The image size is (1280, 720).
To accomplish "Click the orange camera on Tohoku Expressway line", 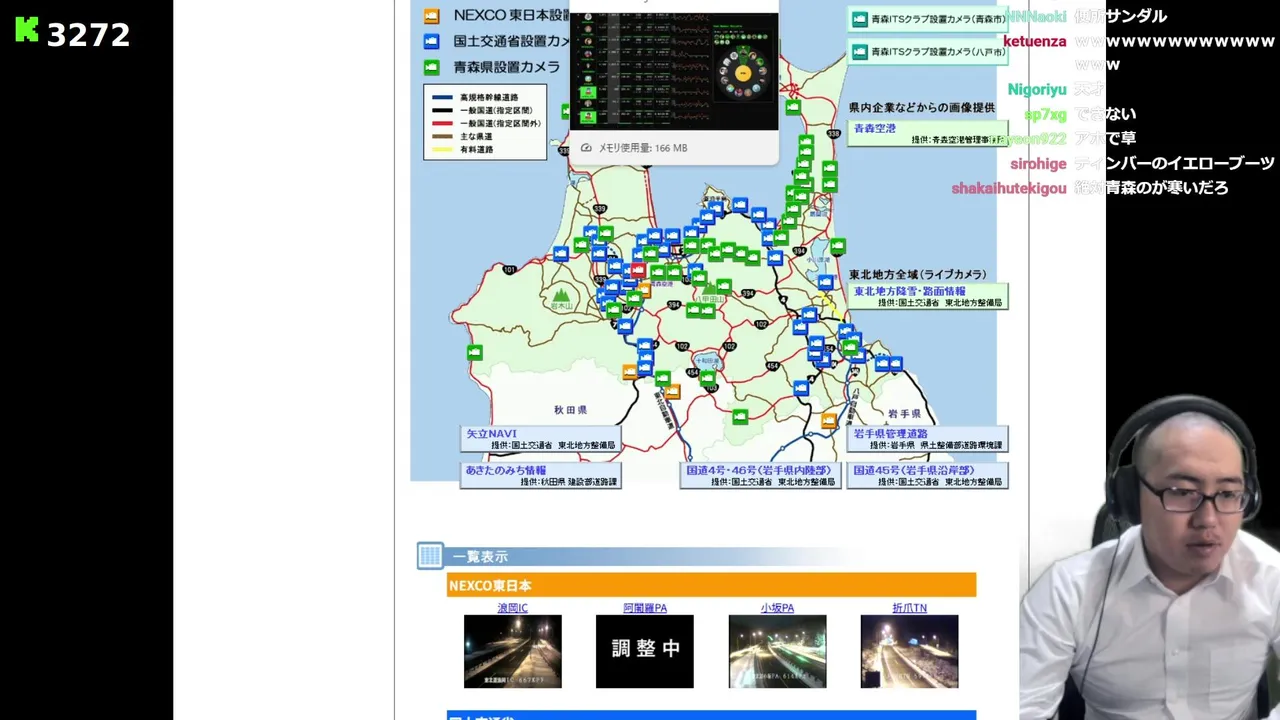I will [x=672, y=391].
